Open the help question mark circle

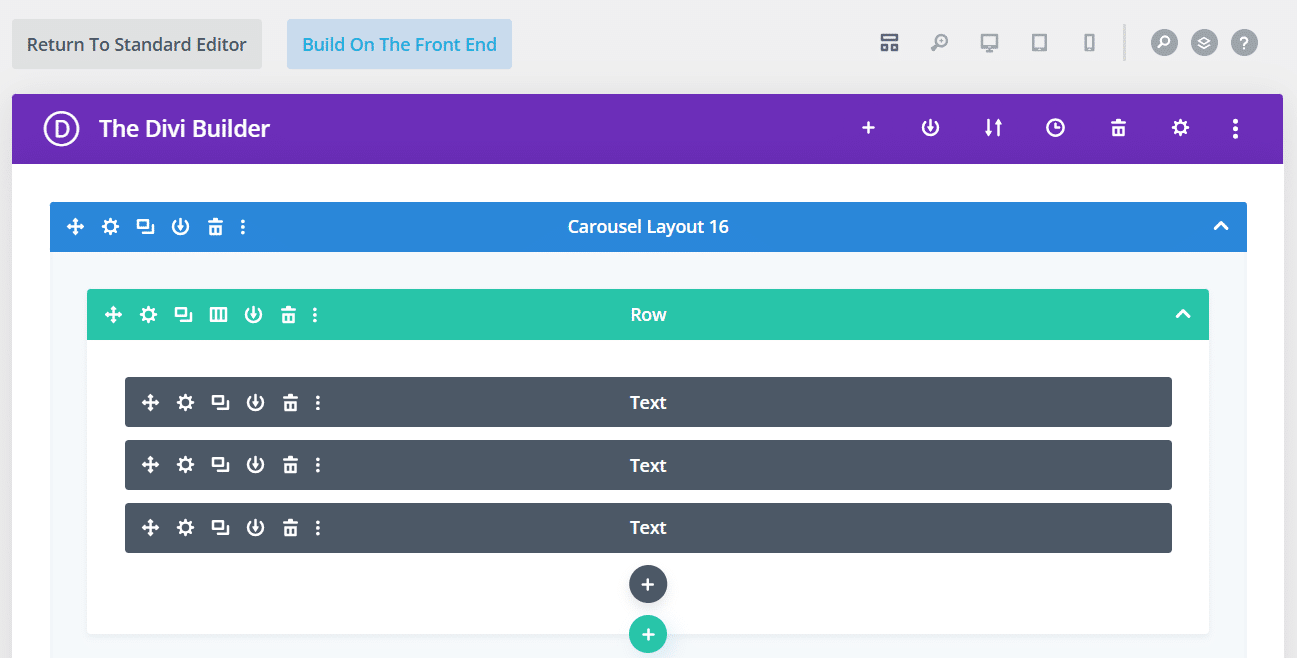(1244, 43)
